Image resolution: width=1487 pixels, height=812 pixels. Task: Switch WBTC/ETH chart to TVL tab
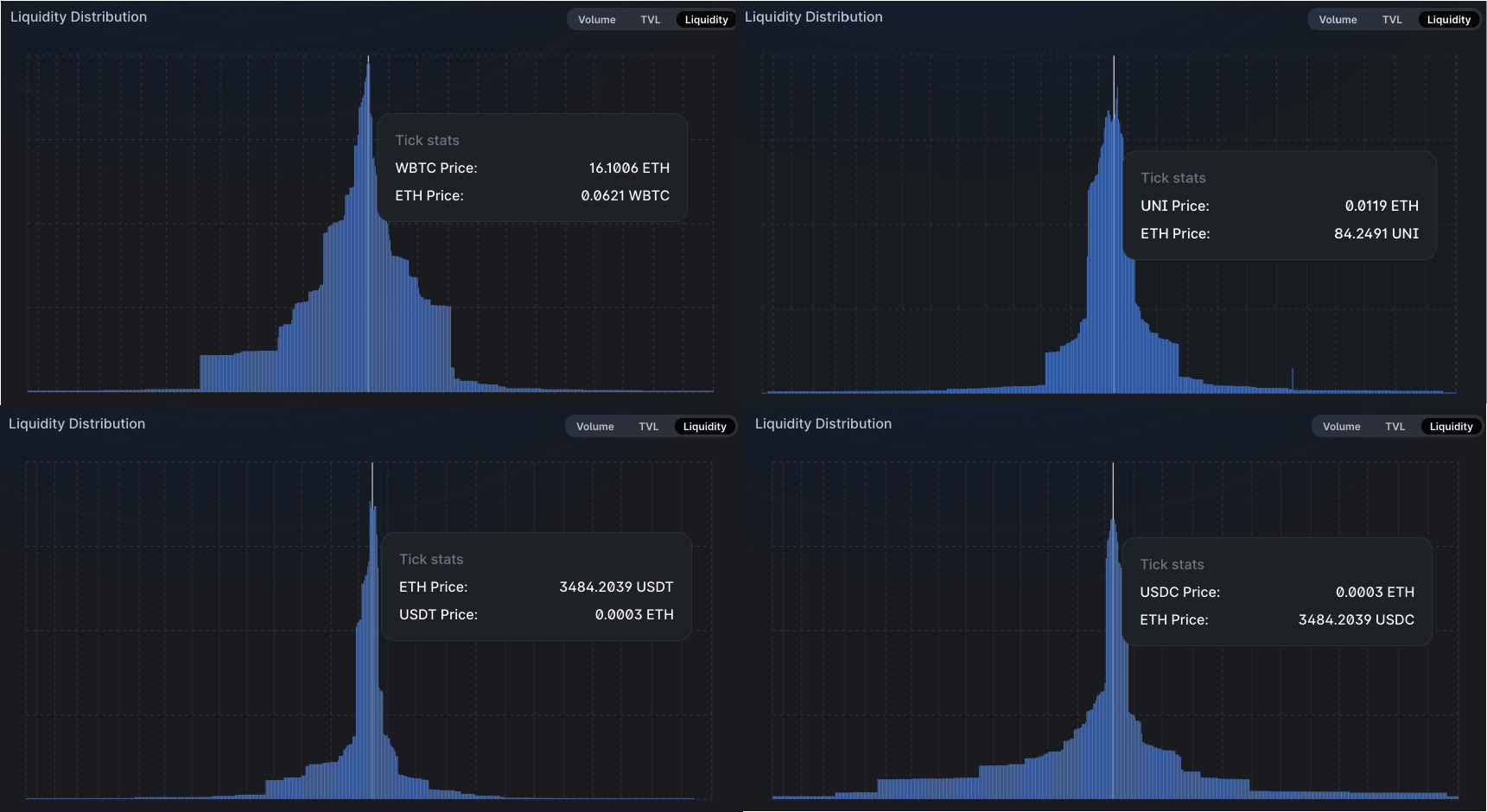tap(650, 20)
